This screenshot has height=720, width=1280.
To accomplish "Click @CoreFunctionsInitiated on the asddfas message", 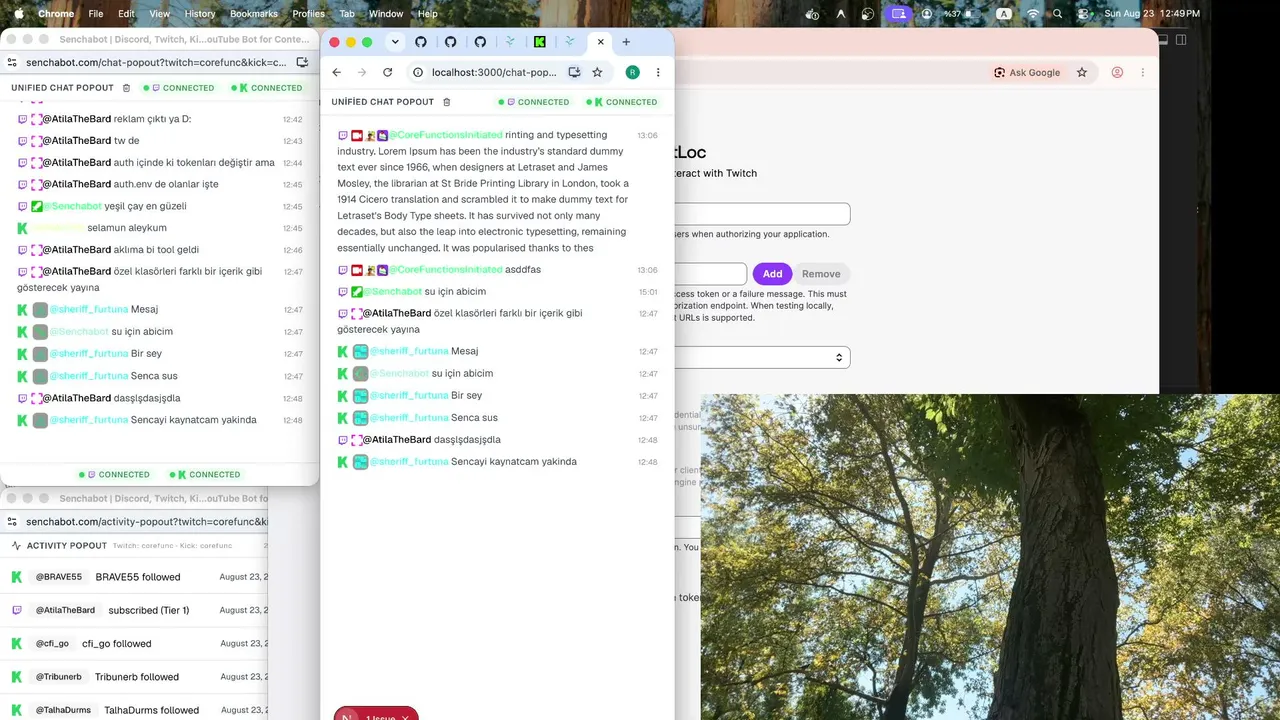I will tap(445, 270).
